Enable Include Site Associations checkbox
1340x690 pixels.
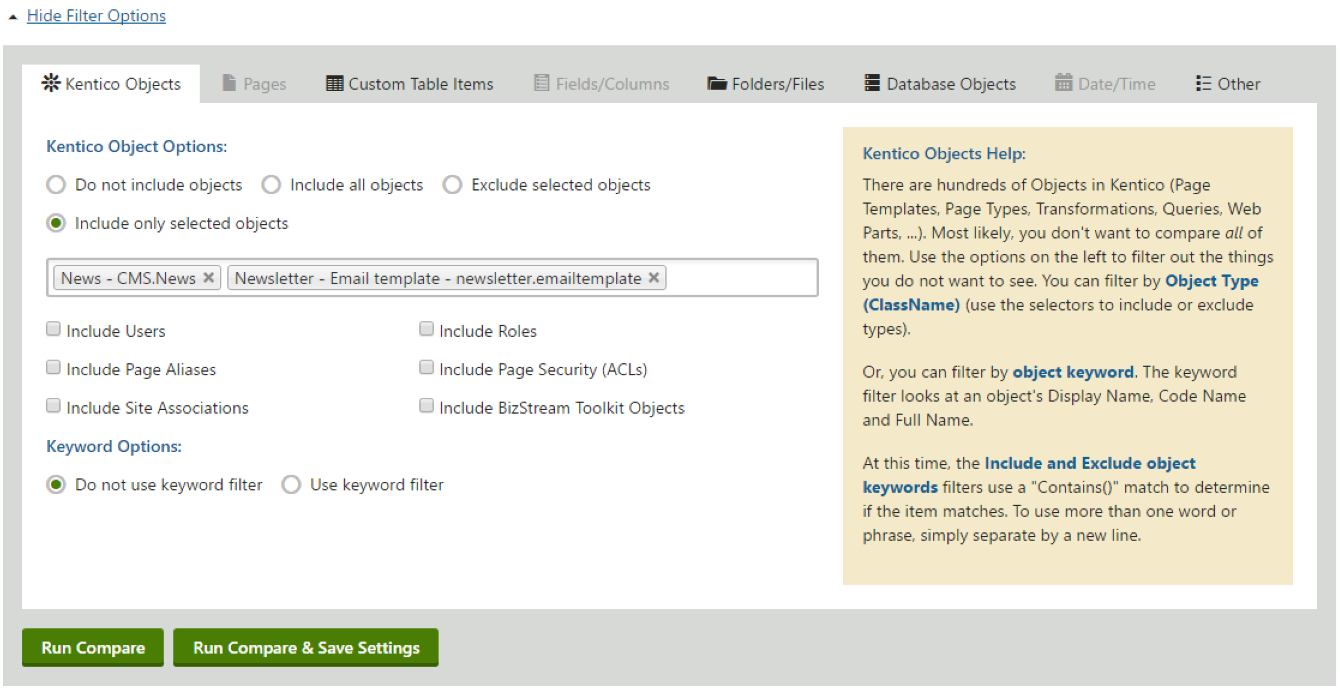[x=53, y=406]
